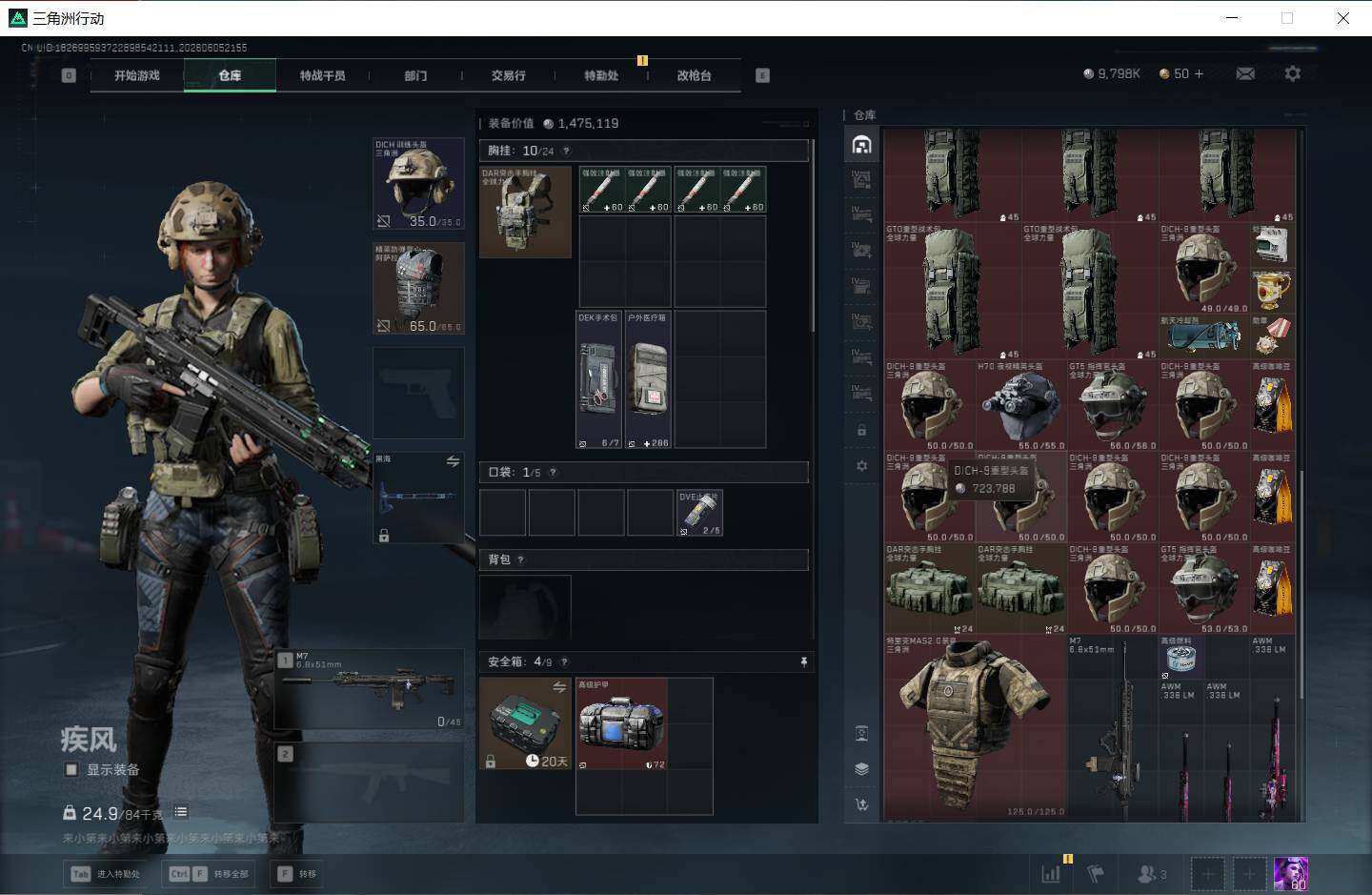The image size is (1372, 895).
Task: Click the player avatar in the bottom-right corner
Action: (x=1291, y=873)
